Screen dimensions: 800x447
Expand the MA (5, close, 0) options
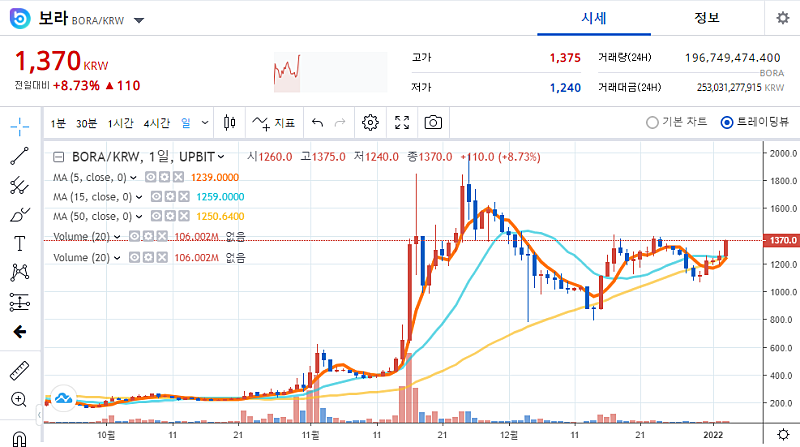[x=133, y=178]
